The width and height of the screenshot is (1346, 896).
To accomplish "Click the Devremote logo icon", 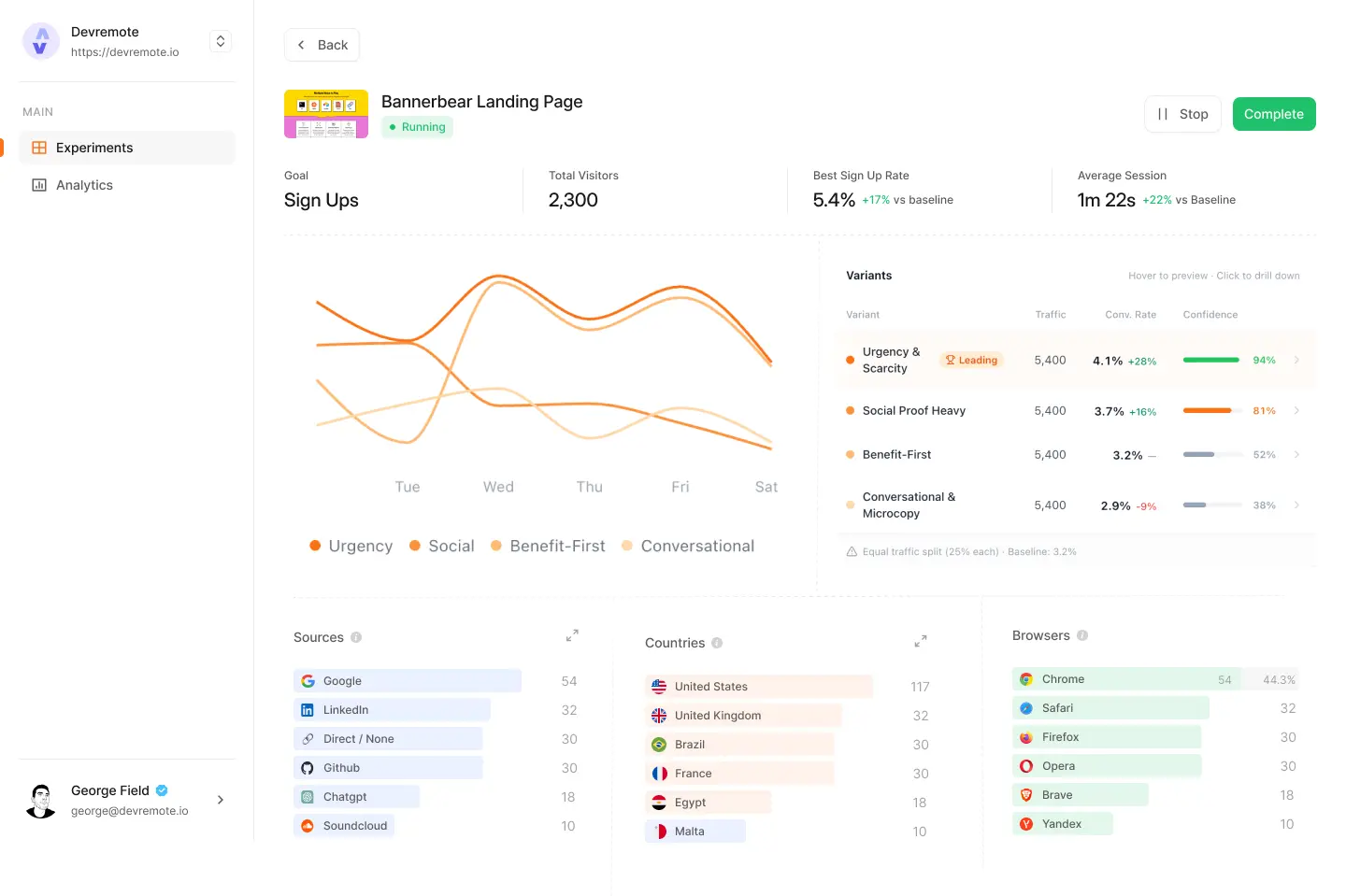I will coord(41,41).
